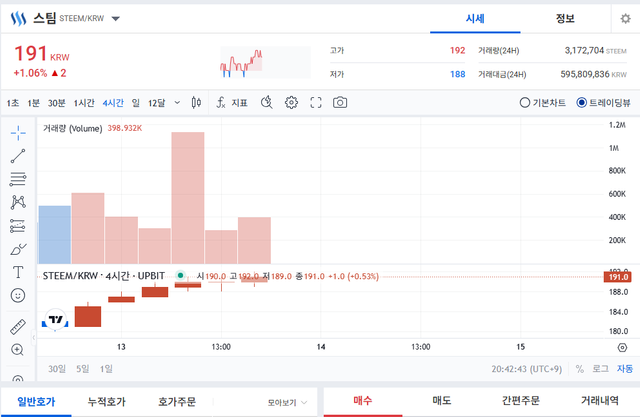The height and width of the screenshot is (417, 640).
Task: Click the mini price sparkline chart
Action: [265, 62]
